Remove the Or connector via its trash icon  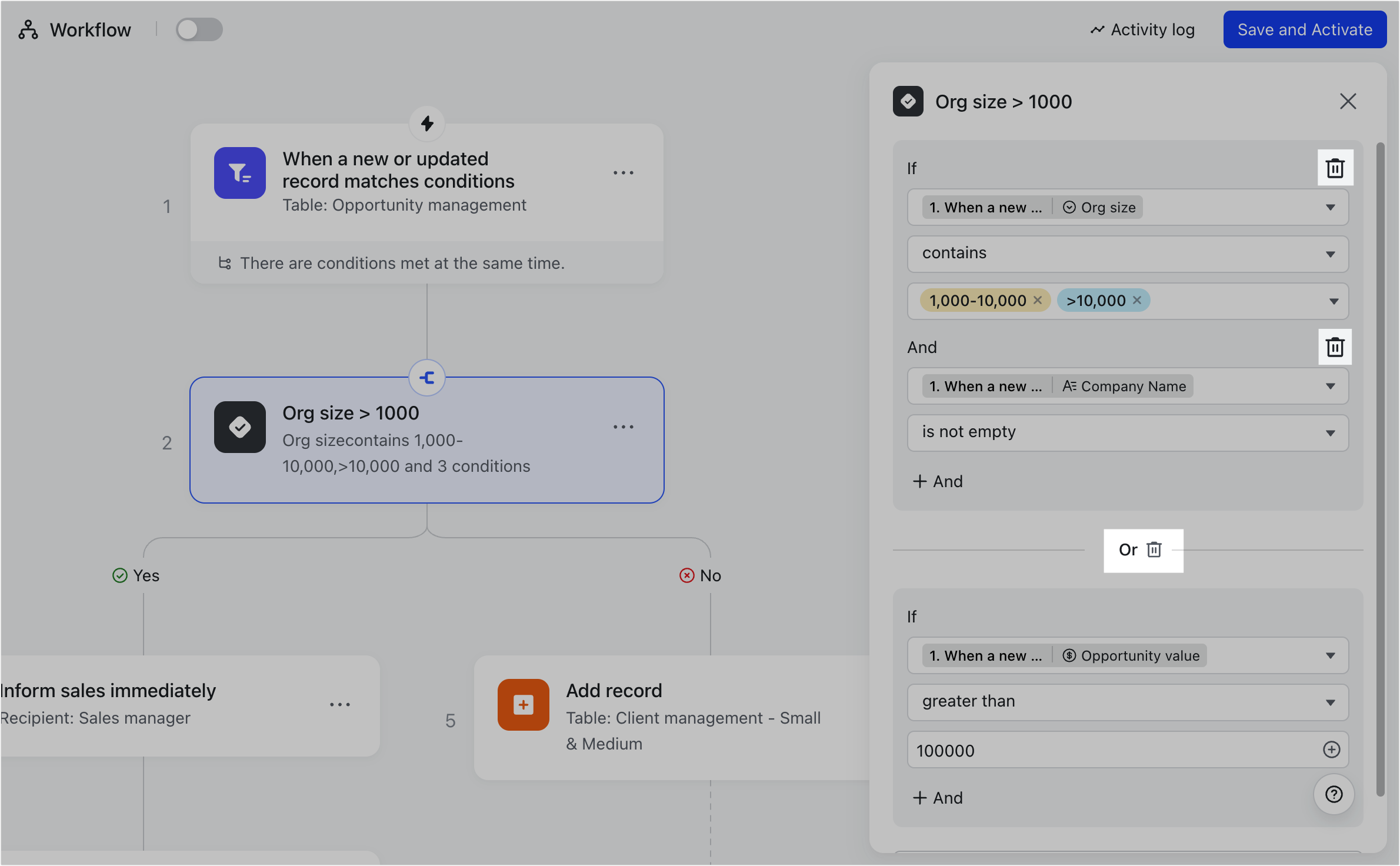[1155, 549]
